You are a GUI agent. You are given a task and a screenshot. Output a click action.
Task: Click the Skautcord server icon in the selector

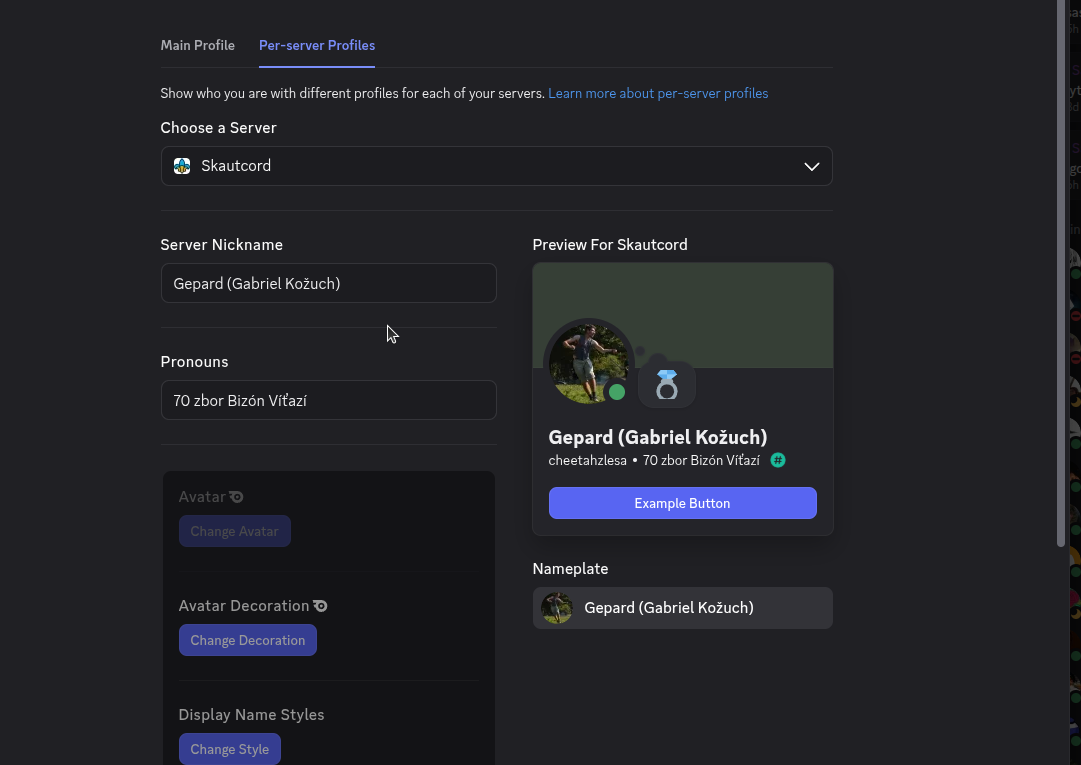[x=182, y=166]
